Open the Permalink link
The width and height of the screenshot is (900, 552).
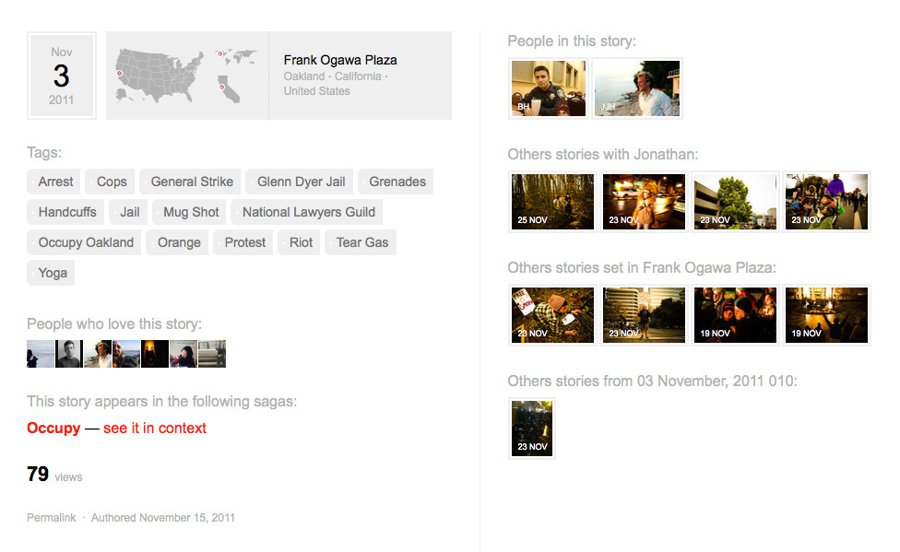(51, 518)
